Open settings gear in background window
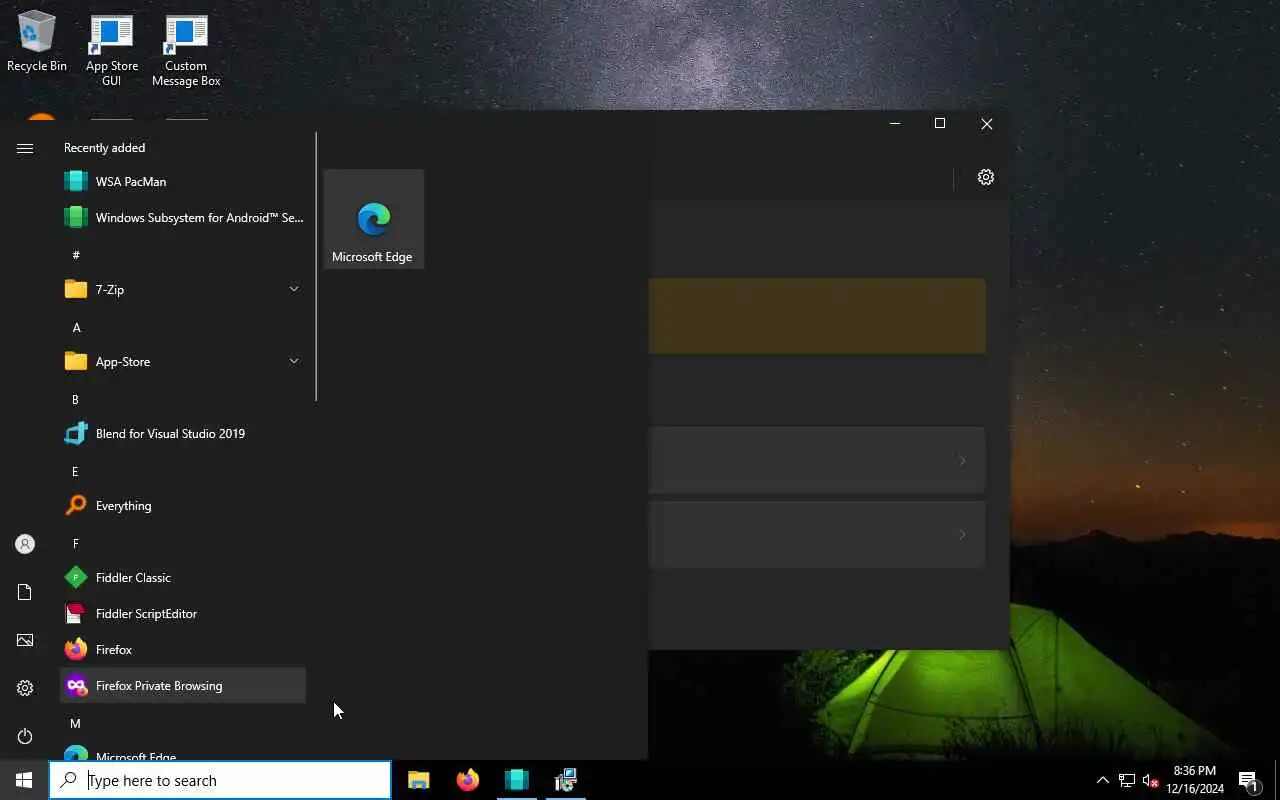The image size is (1280, 800). (x=986, y=177)
